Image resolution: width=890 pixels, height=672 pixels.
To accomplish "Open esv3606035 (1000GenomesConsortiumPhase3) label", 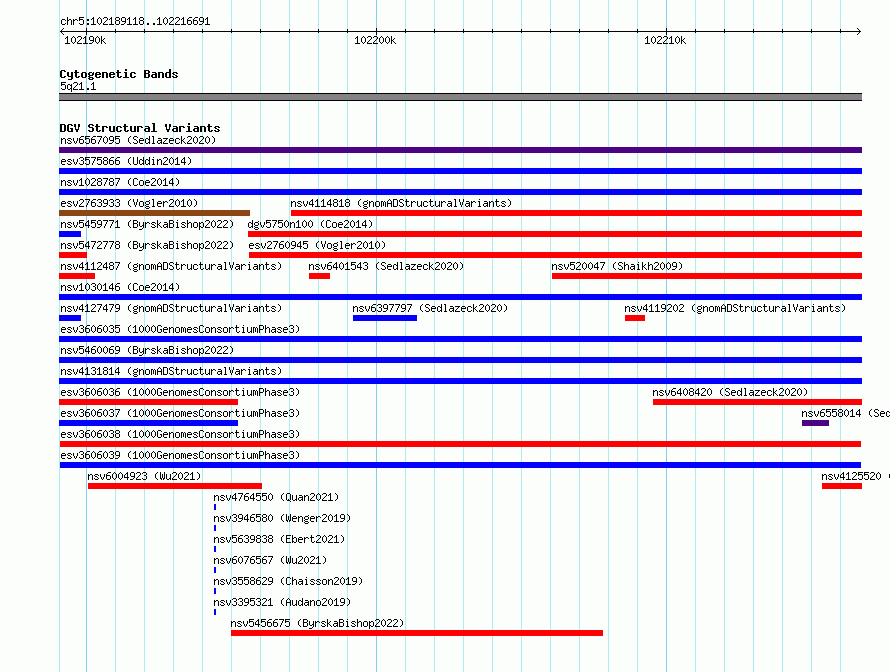I will (180, 329).
